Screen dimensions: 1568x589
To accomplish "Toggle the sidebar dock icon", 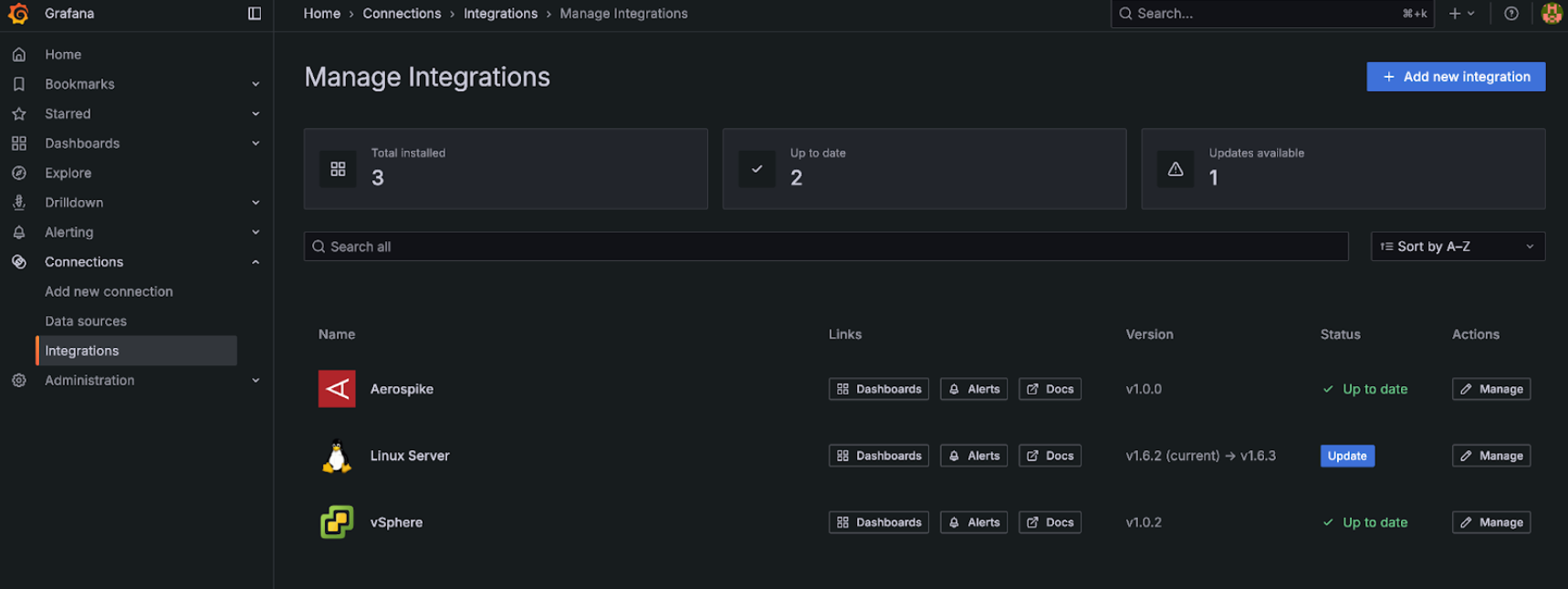I will (255, 14).
